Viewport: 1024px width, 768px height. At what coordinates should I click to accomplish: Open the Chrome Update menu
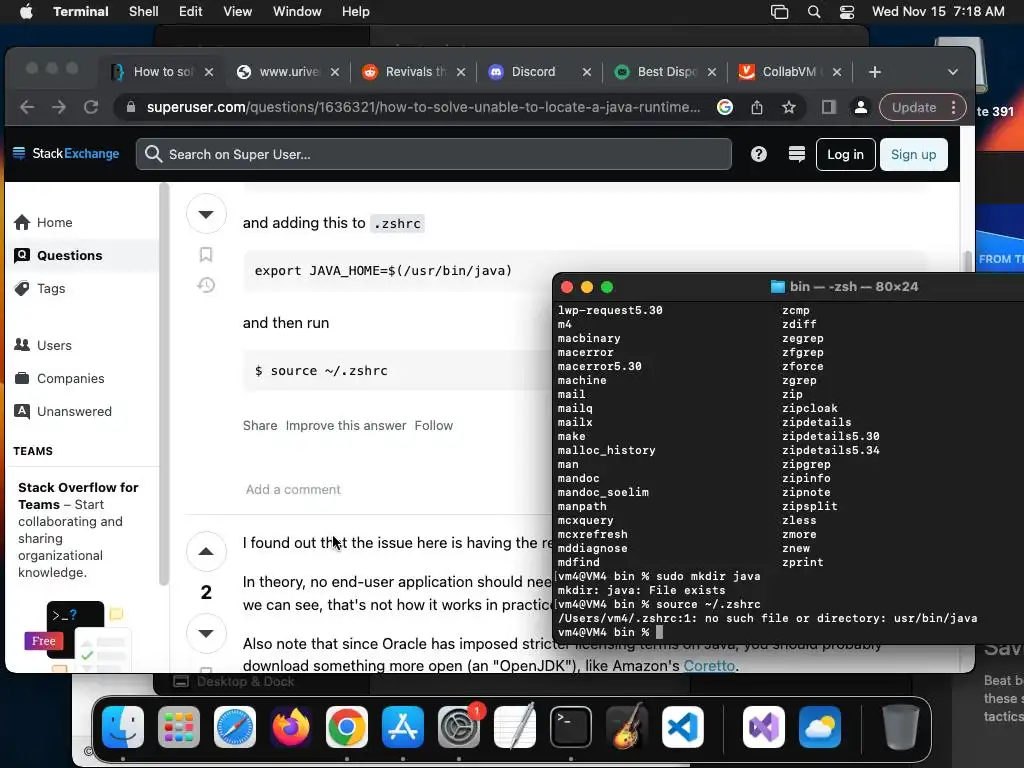pos(921,107)
